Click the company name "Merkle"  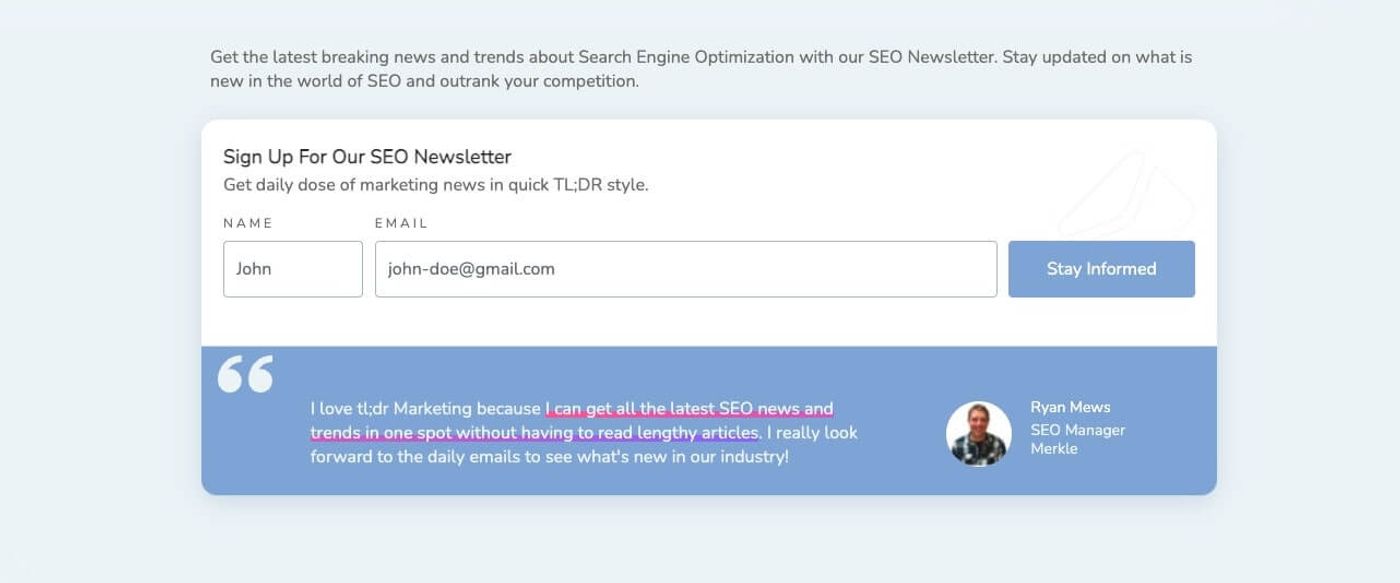point(1054,448)
